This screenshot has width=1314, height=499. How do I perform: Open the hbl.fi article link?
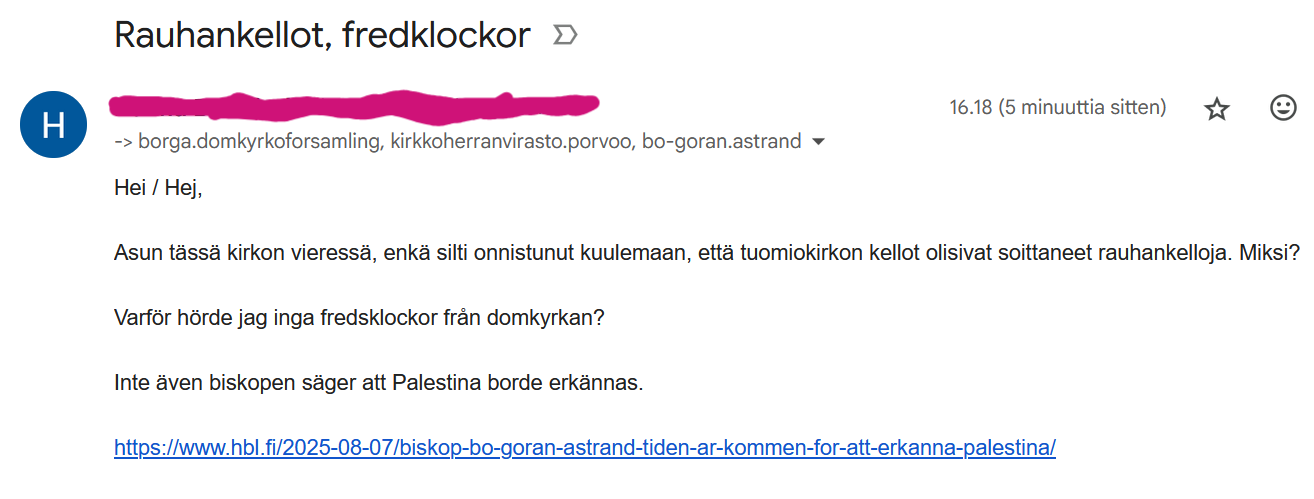585,447
